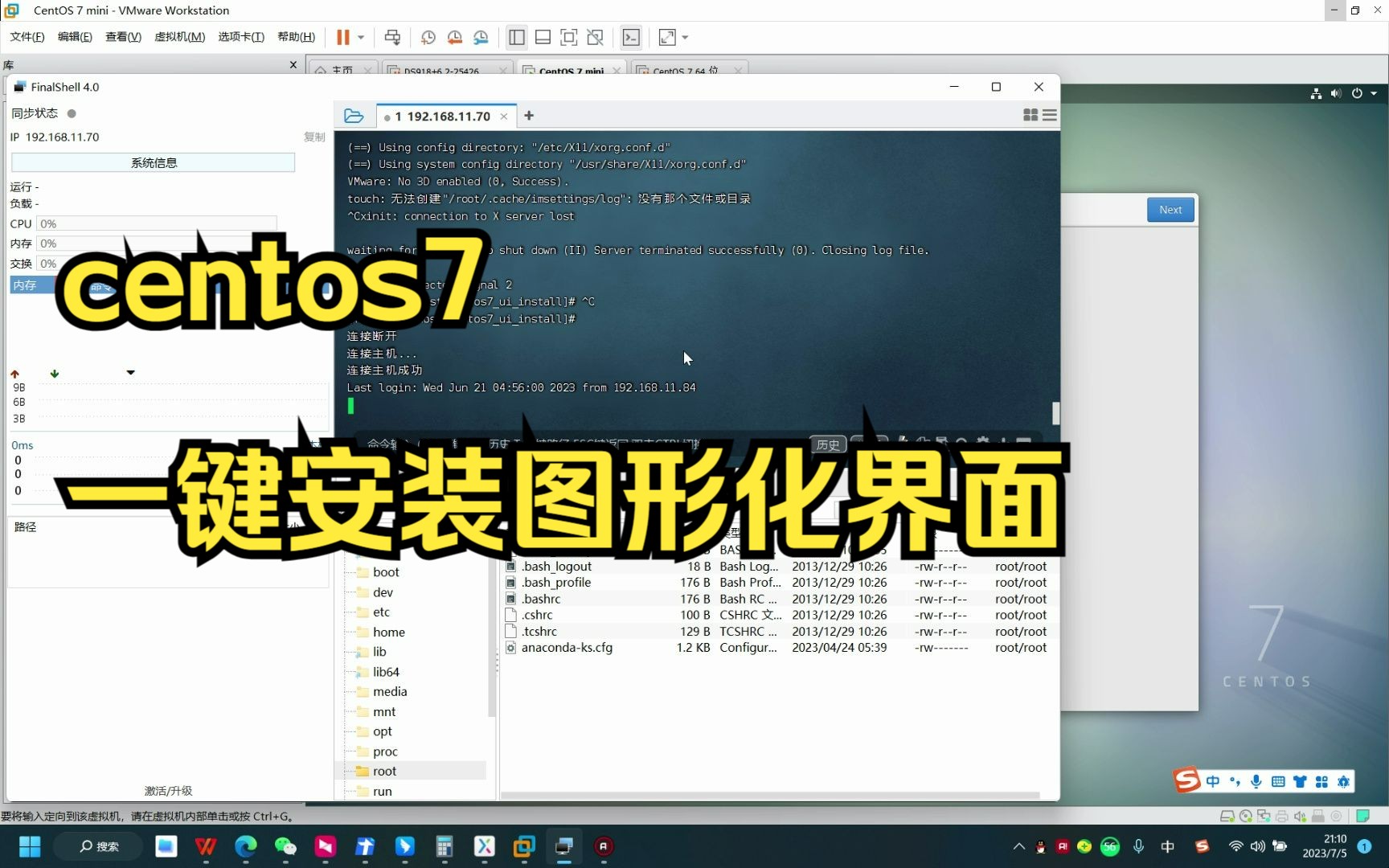Take a snapshot of the VM
Viewport: 1389px width, 868px height.
pos(428,37)
